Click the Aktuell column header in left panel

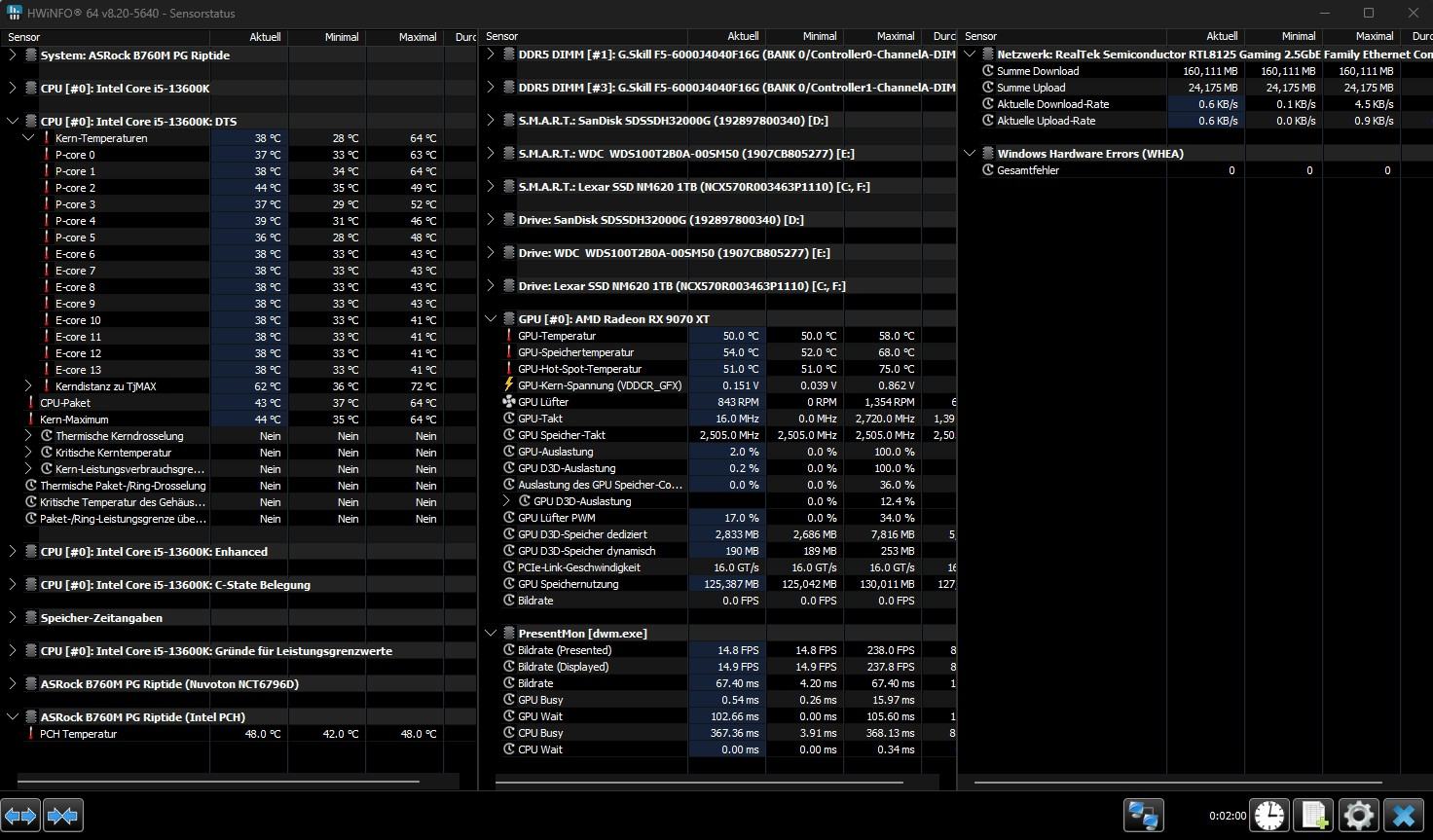coord(248,37)
